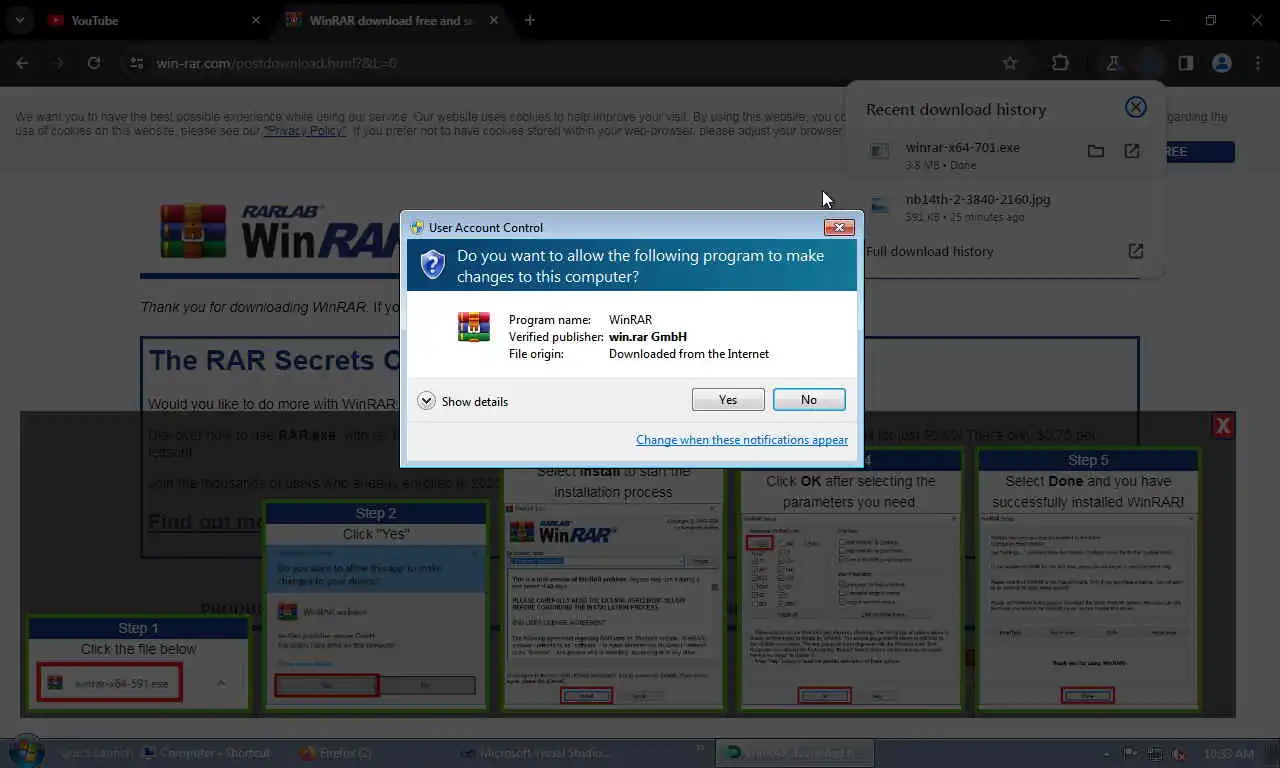Click nb14th-2-3840-2160.jpg thumbnail icon

880,205
